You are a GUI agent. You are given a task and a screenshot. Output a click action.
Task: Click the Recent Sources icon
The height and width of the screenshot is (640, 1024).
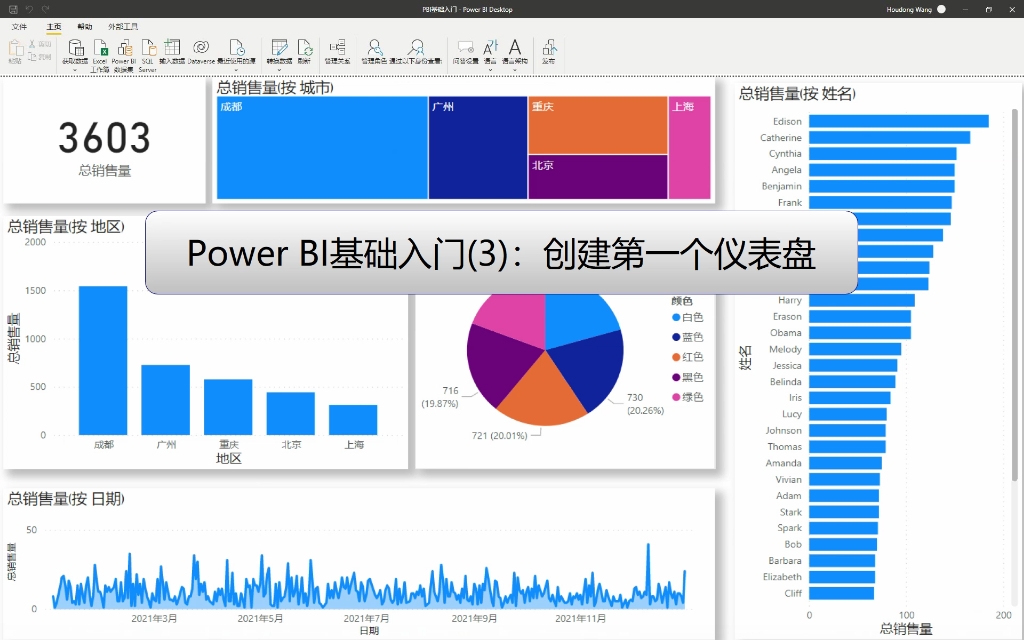[236, 48]
